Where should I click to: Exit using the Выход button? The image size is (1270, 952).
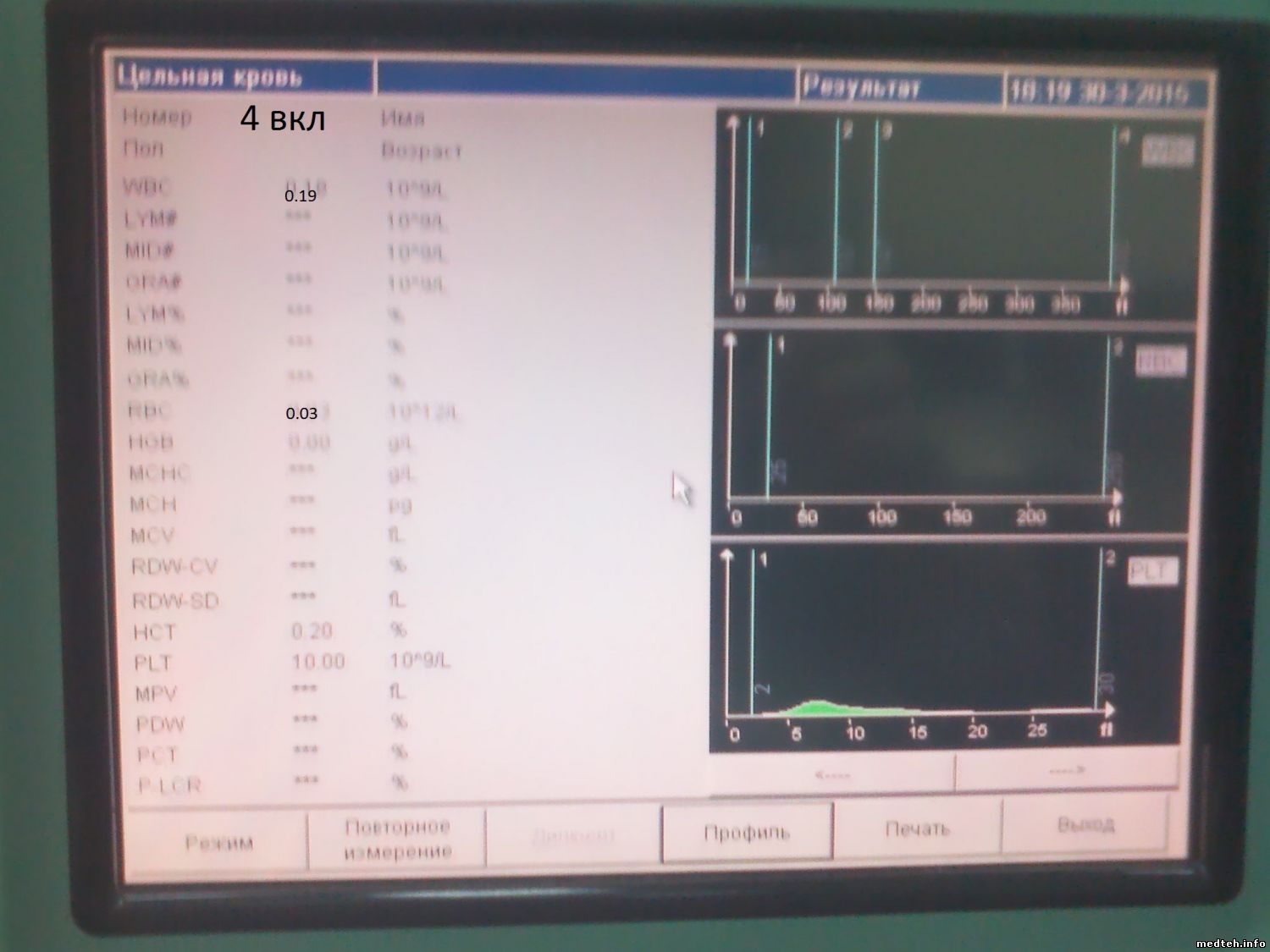coord(1085,825)
